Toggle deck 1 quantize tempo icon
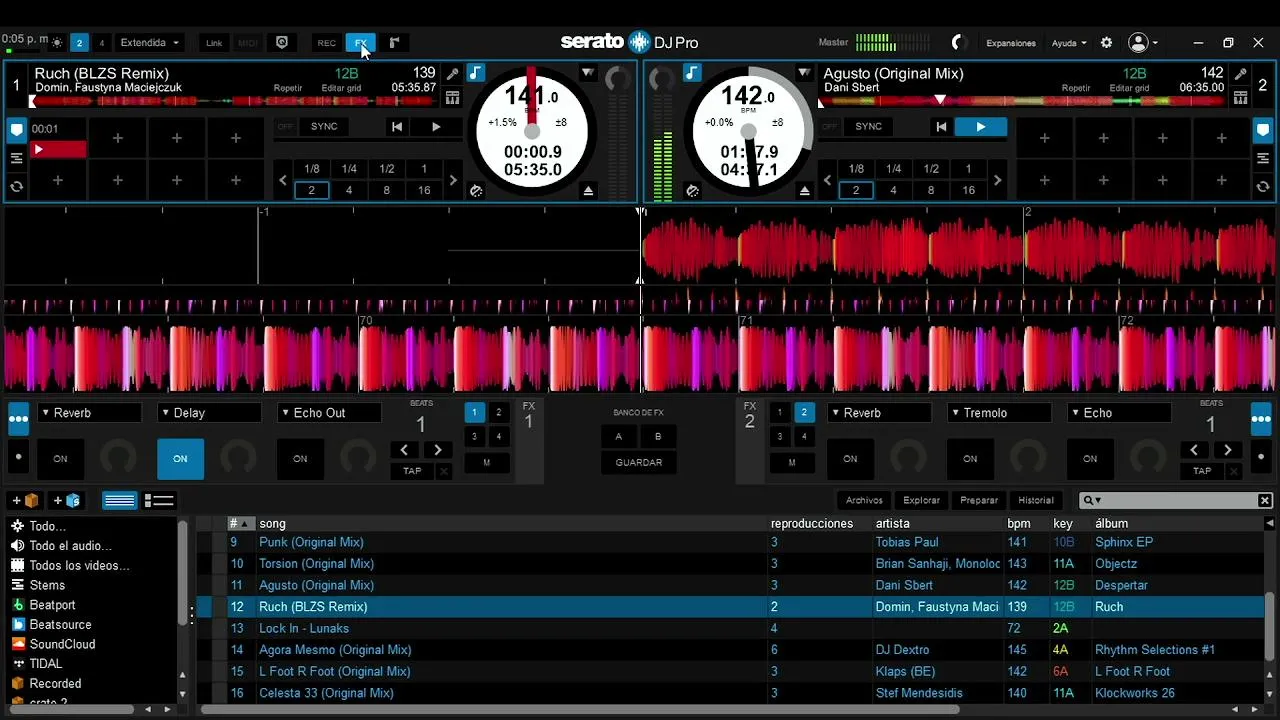1280x720 pixels. click(x=476, y=191)
